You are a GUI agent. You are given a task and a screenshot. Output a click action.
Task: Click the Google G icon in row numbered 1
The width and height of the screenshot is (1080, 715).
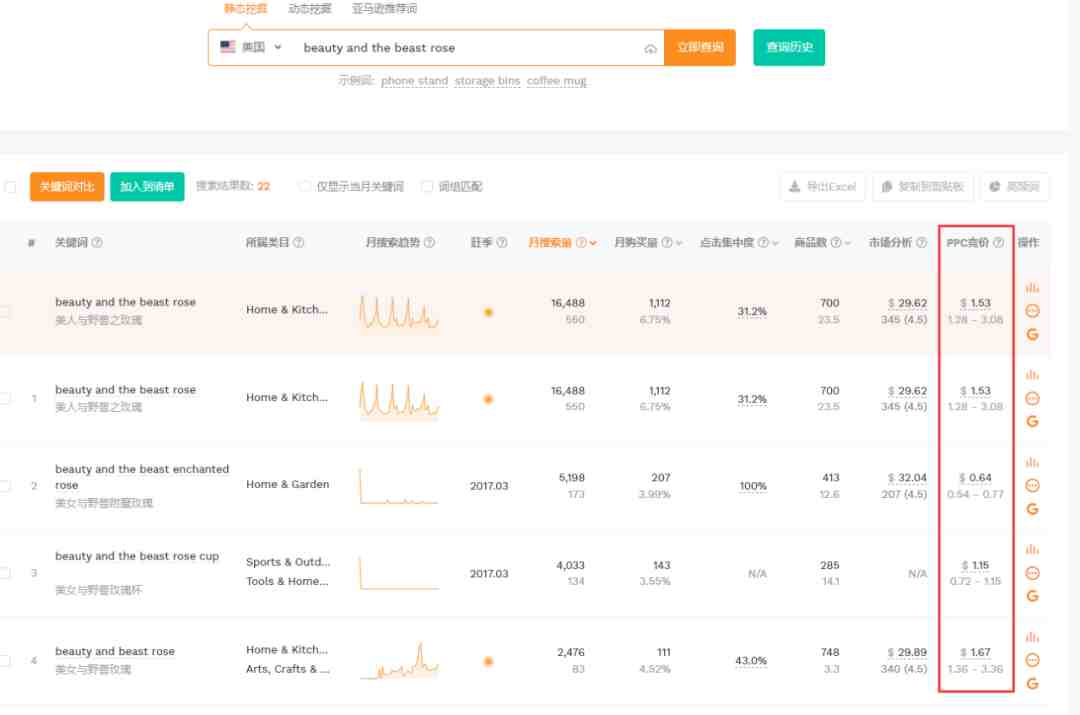pos(1032,422)
